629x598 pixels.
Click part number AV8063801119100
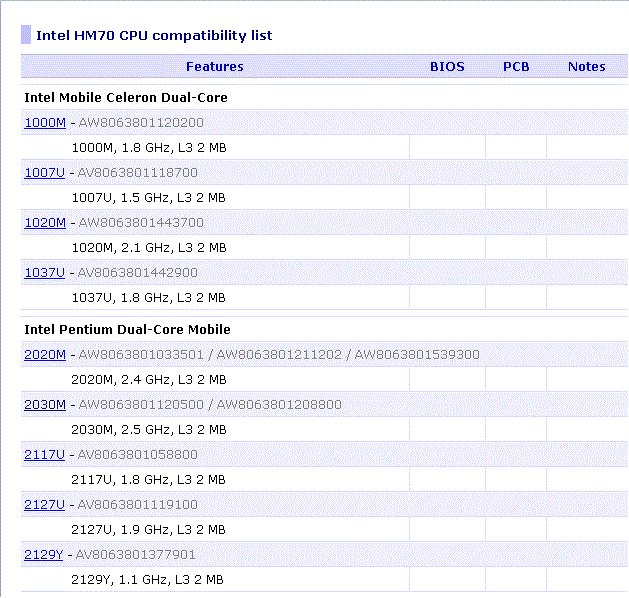click(138, 504)
